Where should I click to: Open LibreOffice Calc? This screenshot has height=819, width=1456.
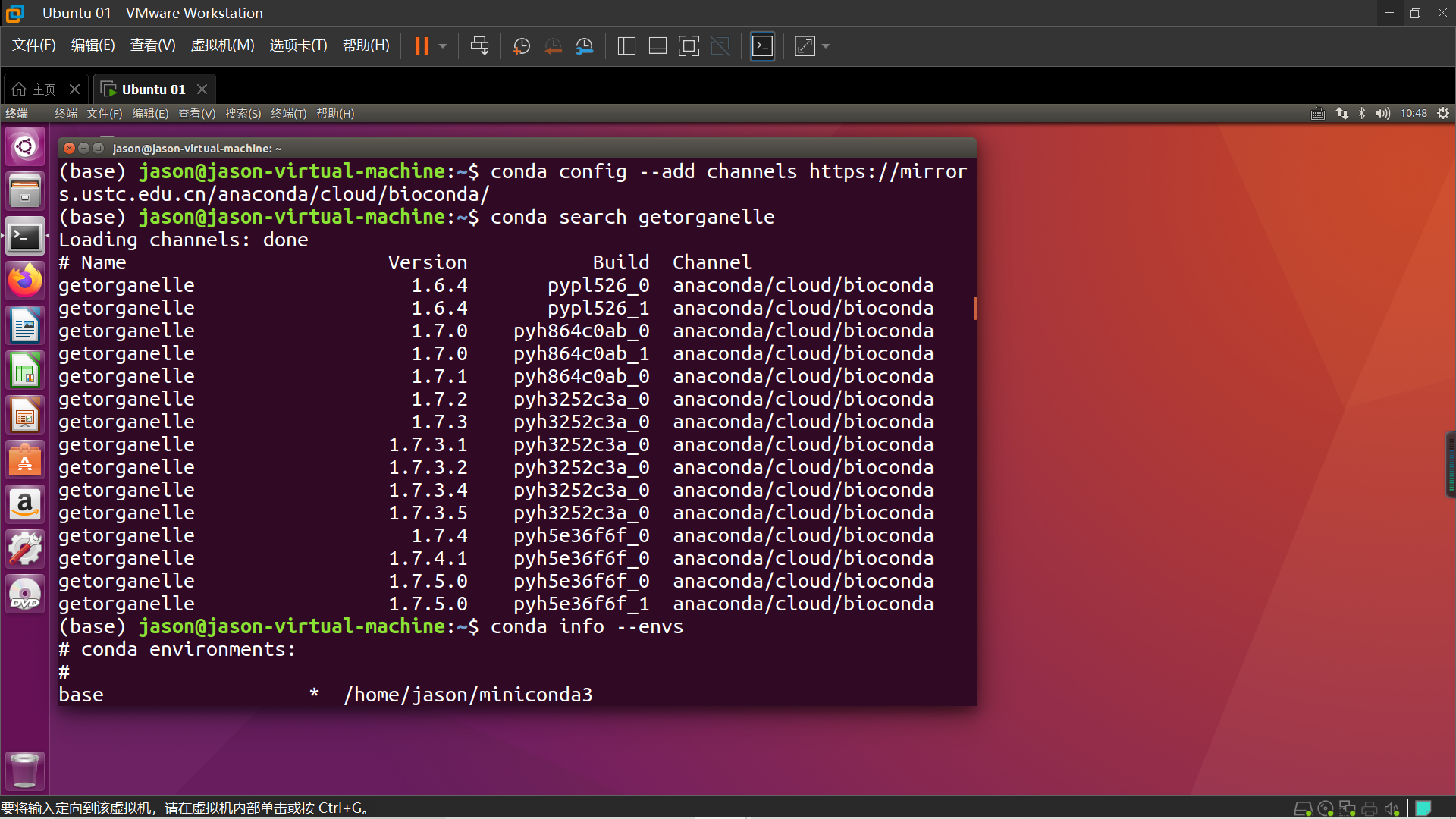click(x=25, y=371)
